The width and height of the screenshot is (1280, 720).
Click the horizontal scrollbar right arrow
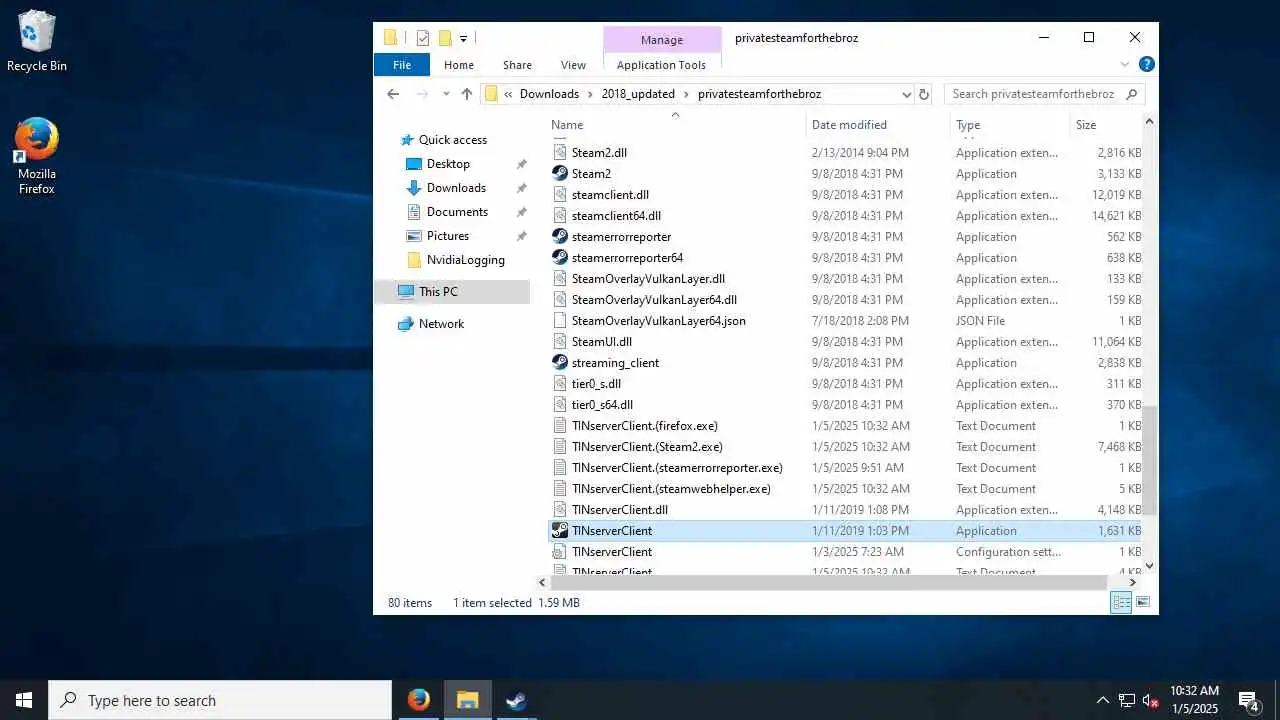click(1133, 582)
